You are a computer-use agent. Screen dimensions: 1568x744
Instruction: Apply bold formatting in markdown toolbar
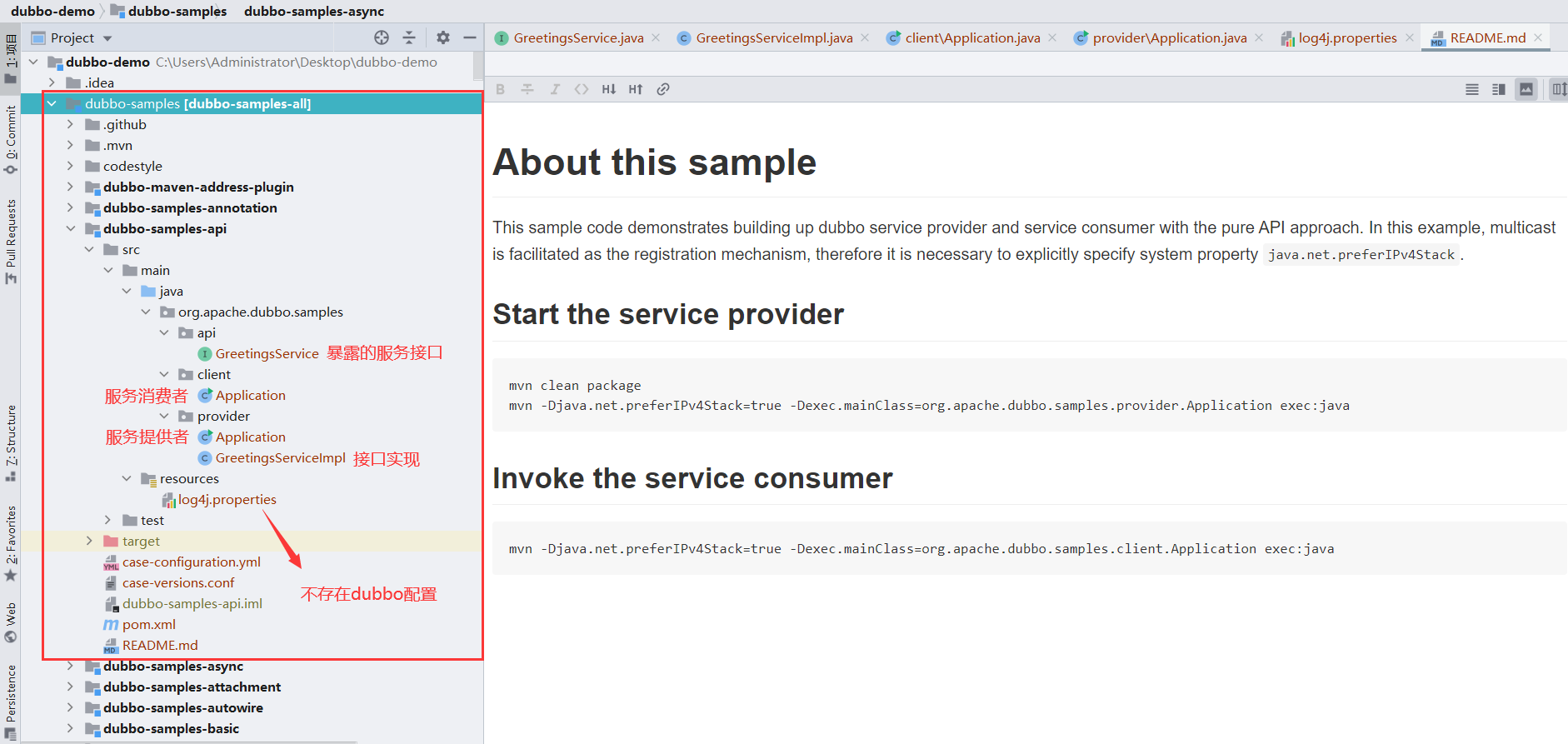pos(501,89)
